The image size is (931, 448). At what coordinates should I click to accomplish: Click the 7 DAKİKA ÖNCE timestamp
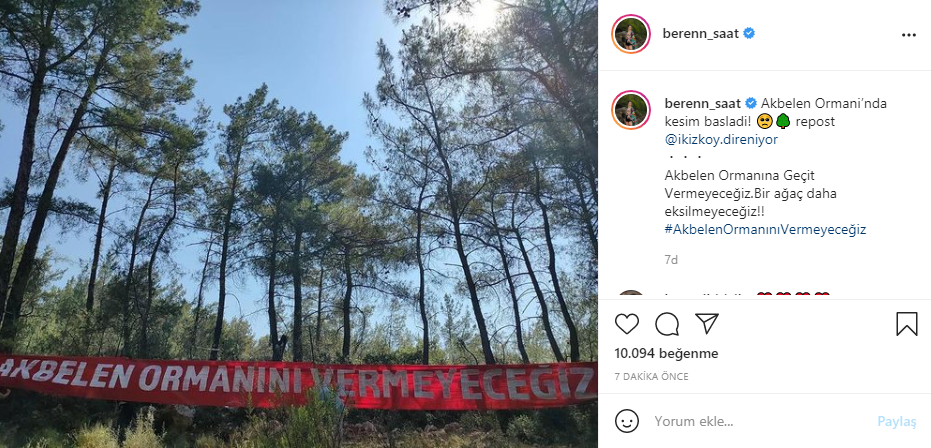(x=651, y=377)
